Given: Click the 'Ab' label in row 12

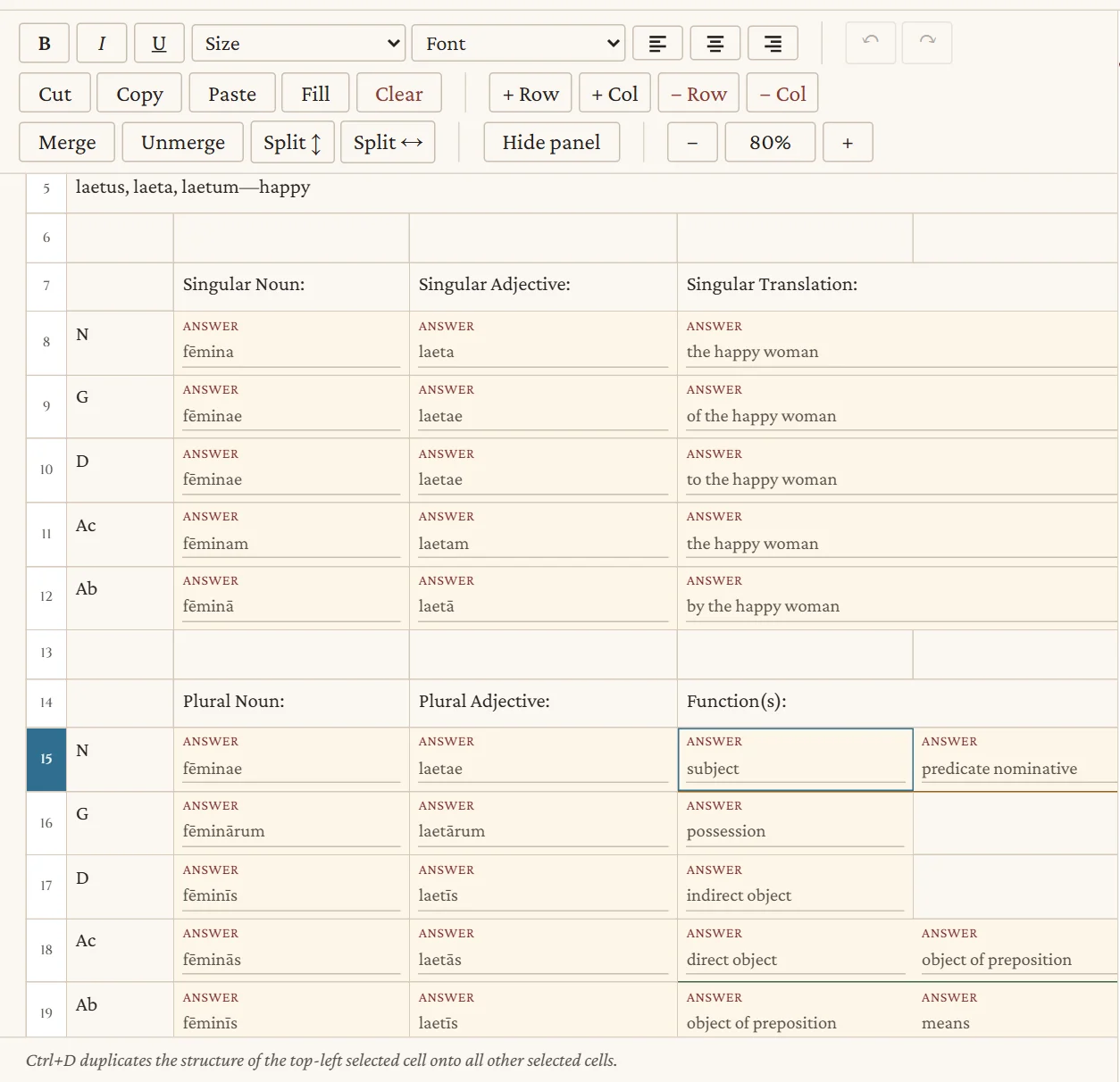Looking at the screenshot, I should pos(86,589).
